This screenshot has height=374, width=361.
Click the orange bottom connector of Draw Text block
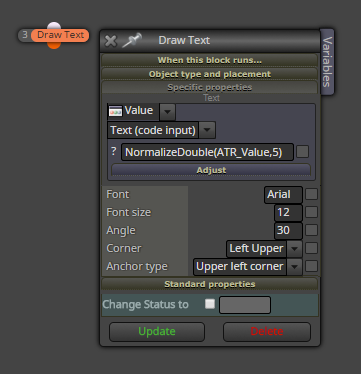pos(54,45)
